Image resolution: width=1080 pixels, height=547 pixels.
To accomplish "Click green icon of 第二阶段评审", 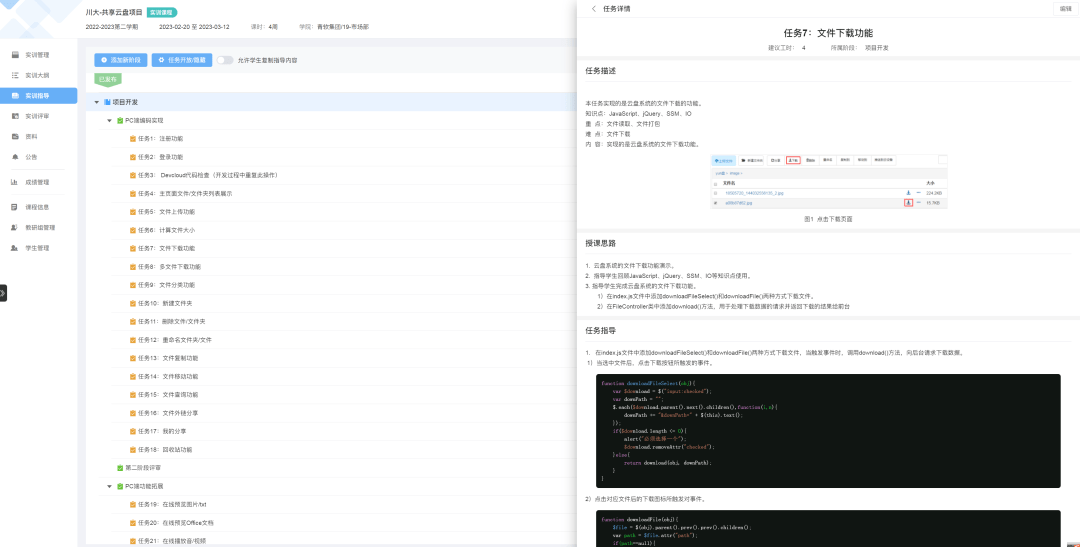I will pos(120,468).
